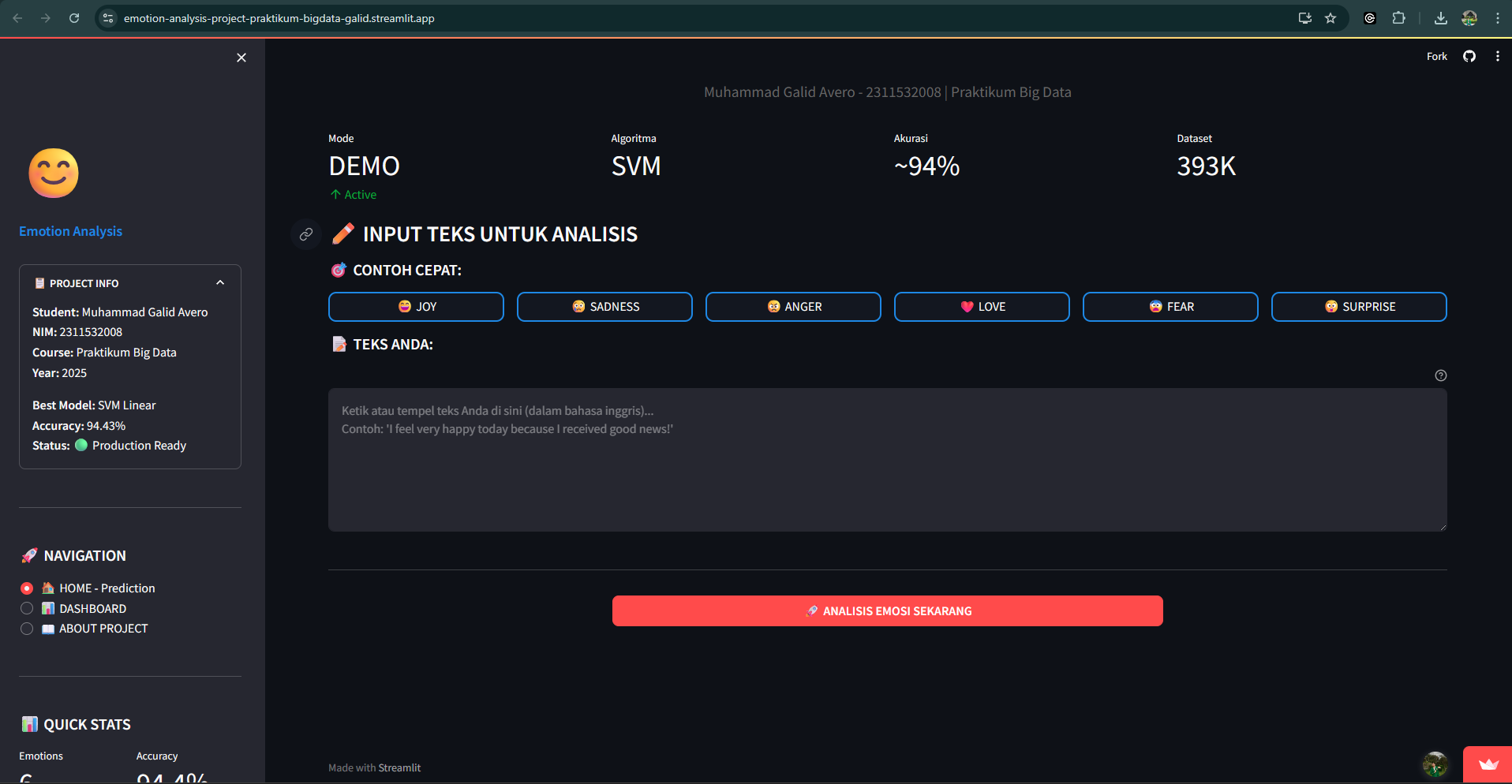Image resolution: width=1512 pixels, height=784 pixels.
Task: Click the Course: Praktikum Big Data line
Action: 104,353
